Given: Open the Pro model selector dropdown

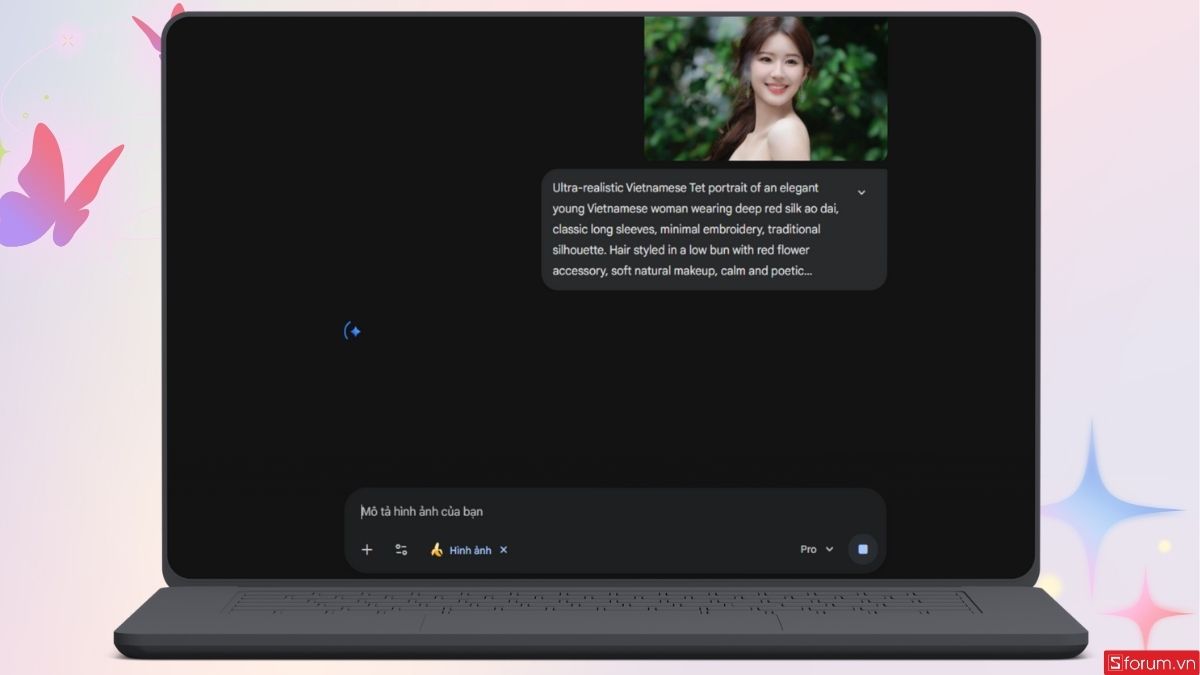Looking at the screenshot, I should coord(815,548).
